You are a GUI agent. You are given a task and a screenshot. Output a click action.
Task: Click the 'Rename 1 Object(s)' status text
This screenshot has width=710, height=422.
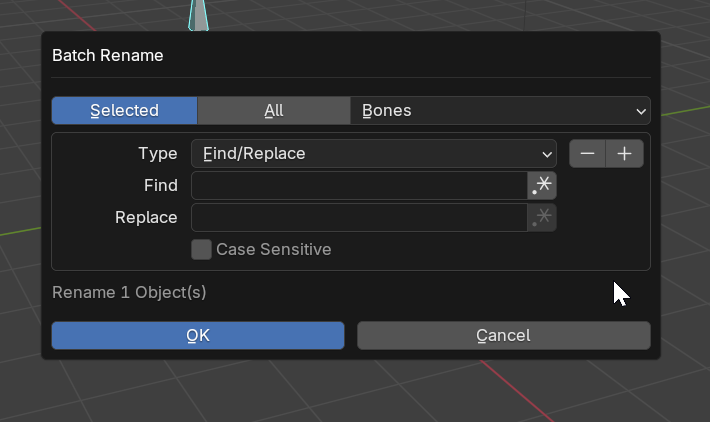(129, 293)
